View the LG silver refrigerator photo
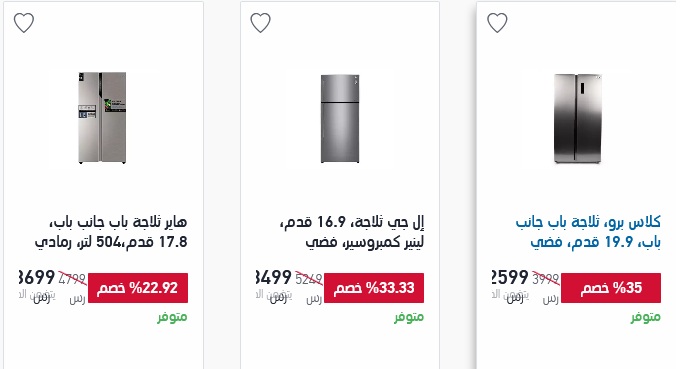 click(x=340, y=118)
